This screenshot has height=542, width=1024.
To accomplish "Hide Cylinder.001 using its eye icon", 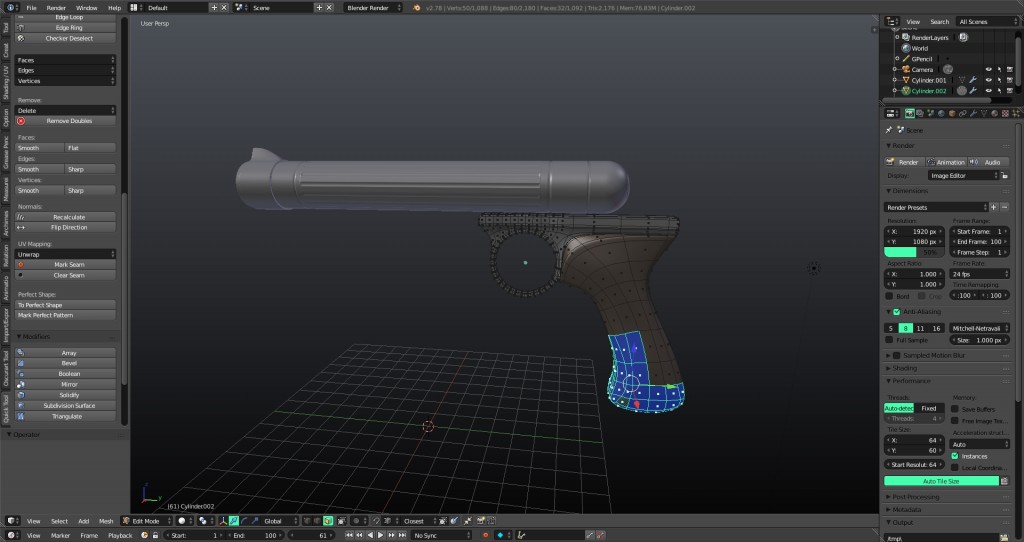I will pyautogui.click(x=988, y=80).
